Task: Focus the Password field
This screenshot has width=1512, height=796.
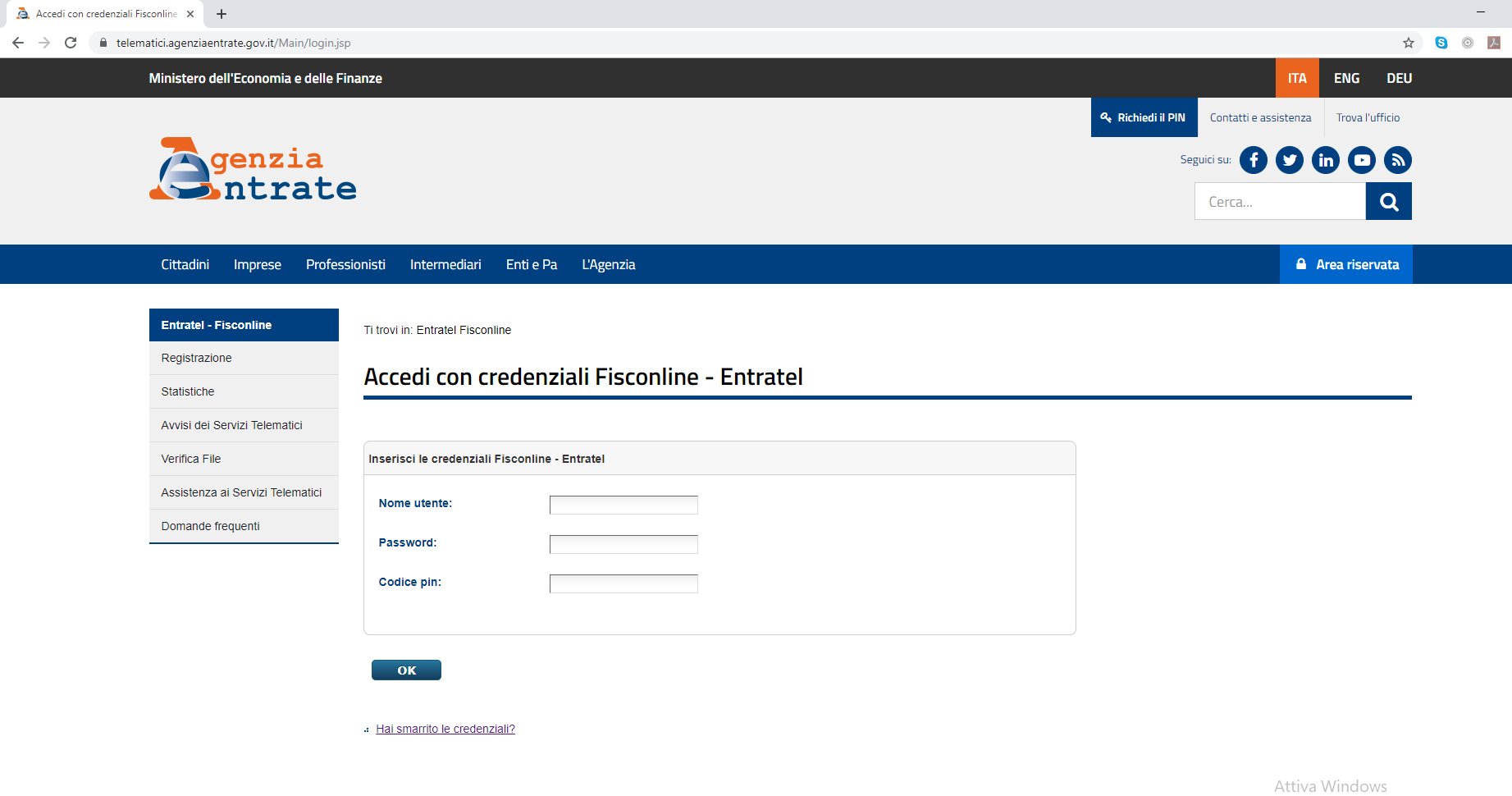Action: pos(624,544)
